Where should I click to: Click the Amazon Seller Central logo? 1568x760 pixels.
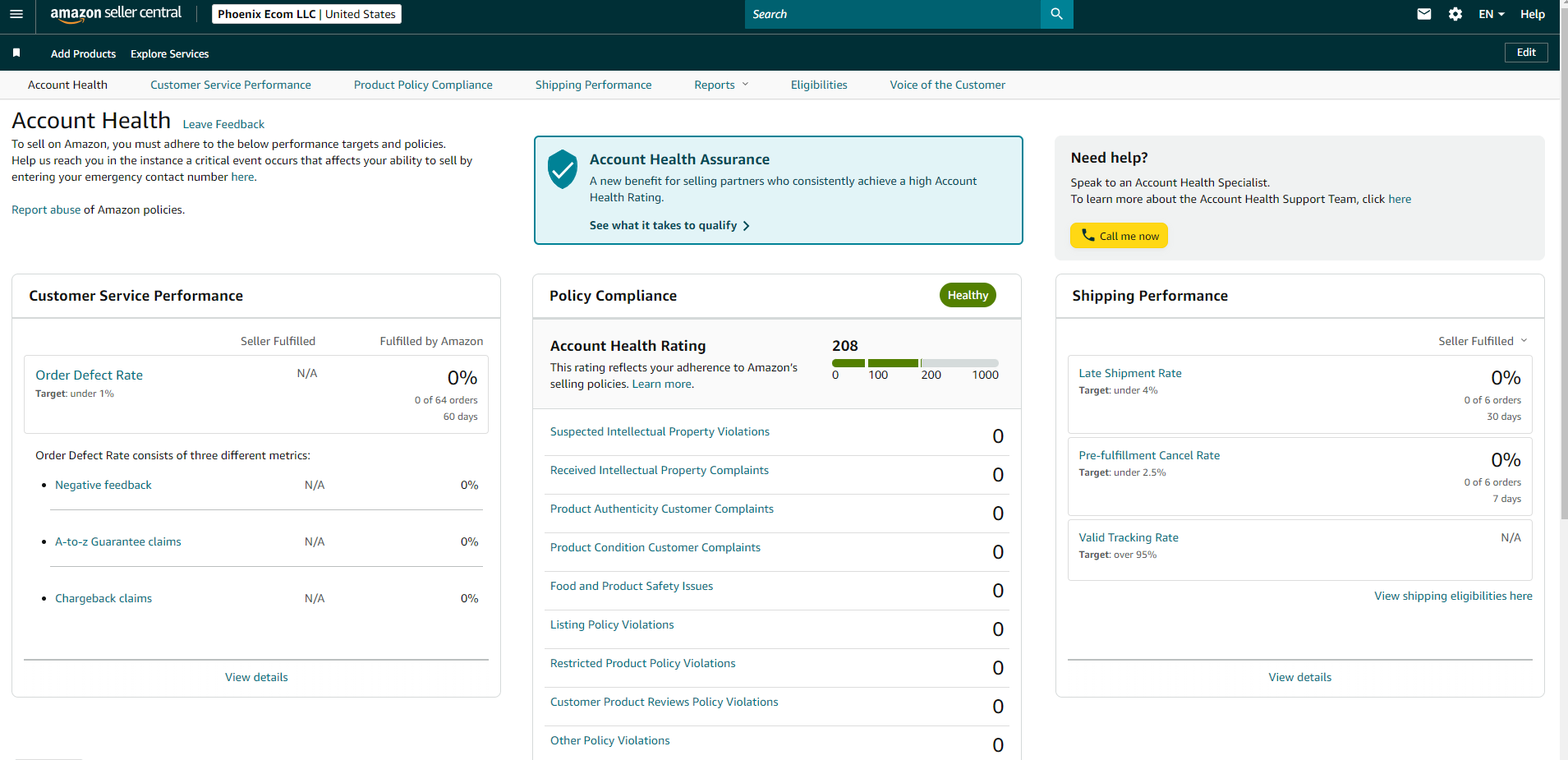click(116, 14)
